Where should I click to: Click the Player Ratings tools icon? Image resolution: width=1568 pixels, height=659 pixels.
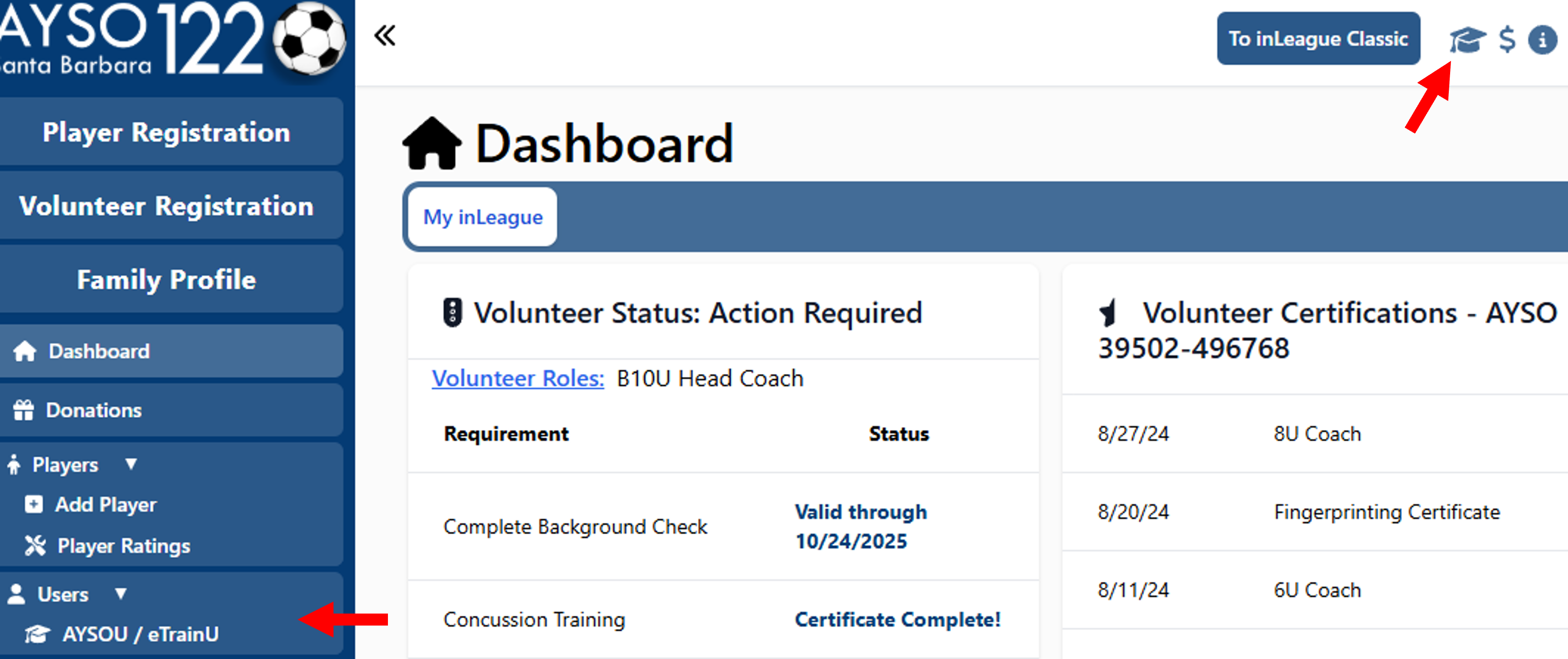click(x=35, y=546)
